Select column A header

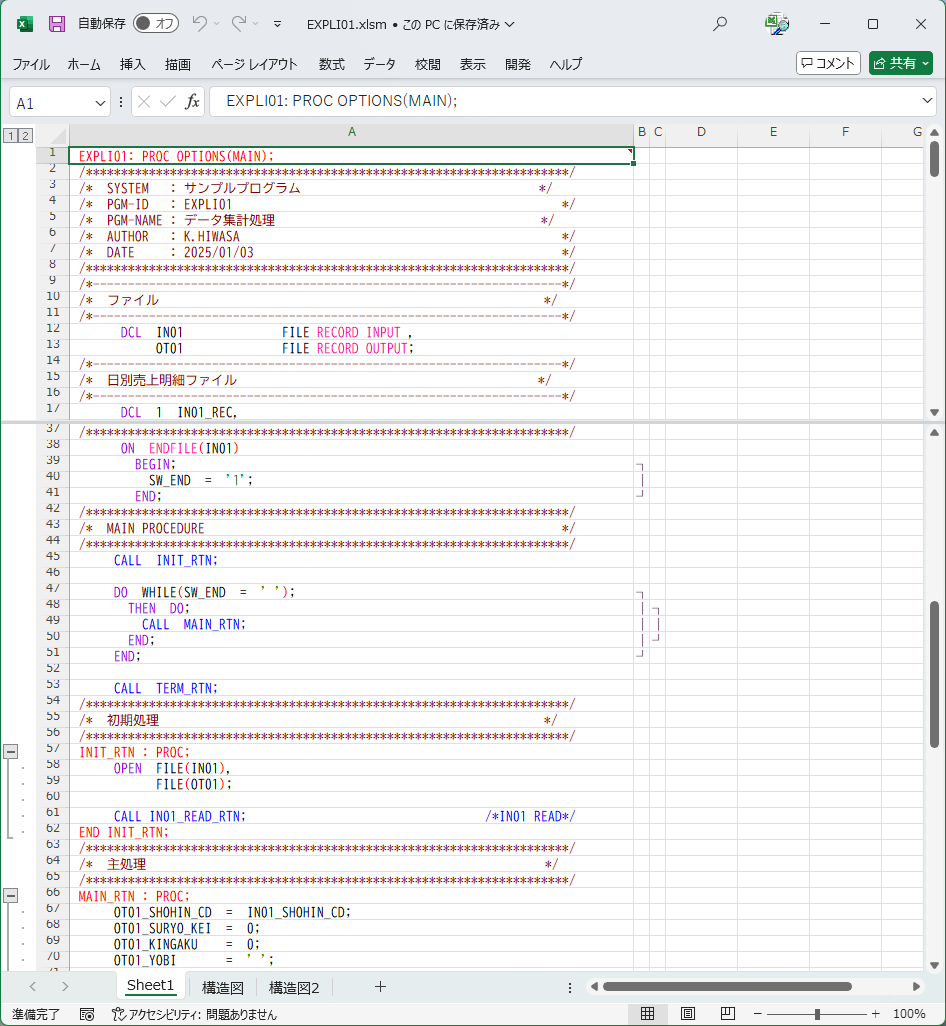point(351,132)
